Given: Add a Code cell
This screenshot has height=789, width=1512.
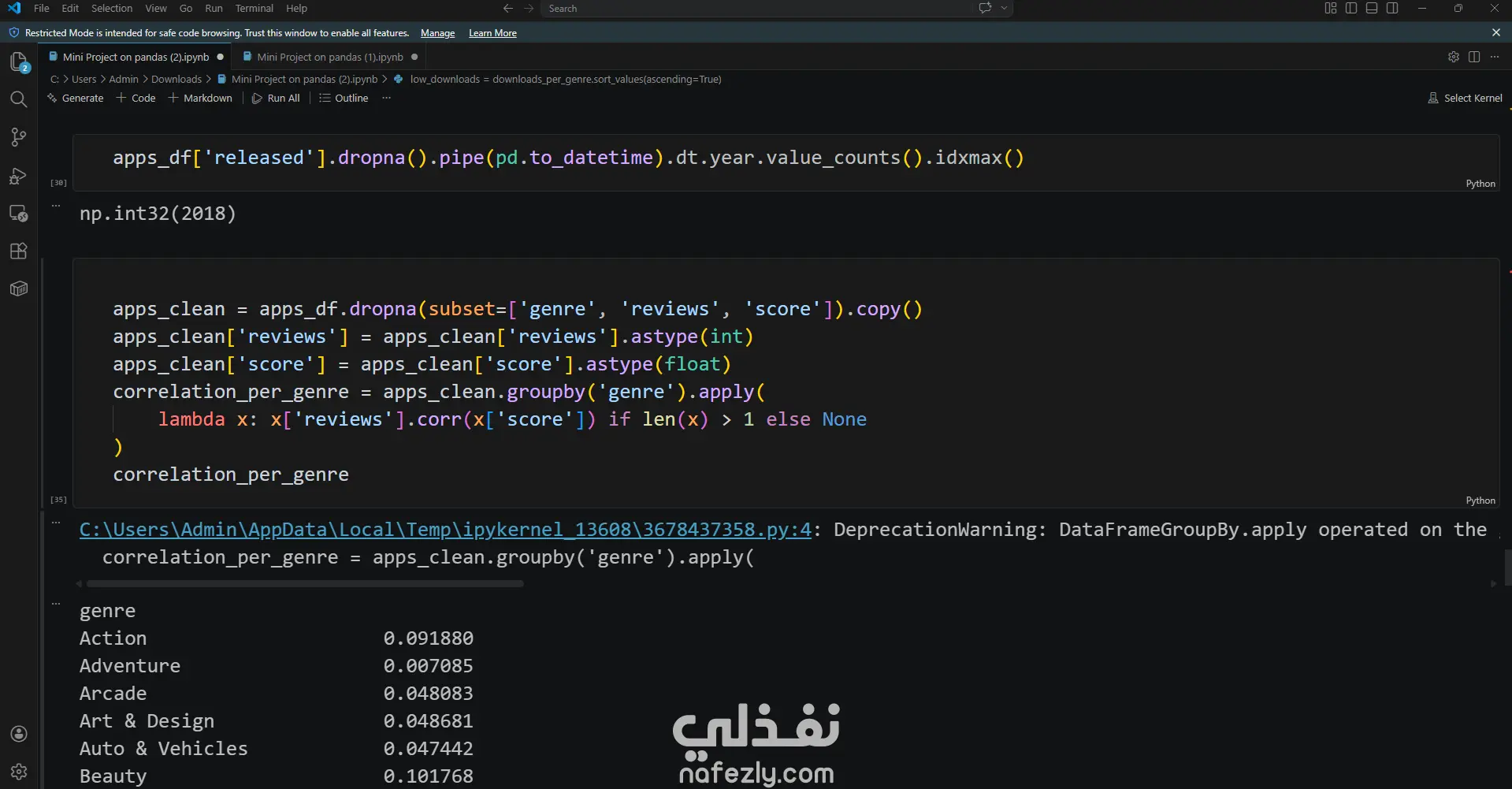Looking at the screenshot, I should click(136, 98).
